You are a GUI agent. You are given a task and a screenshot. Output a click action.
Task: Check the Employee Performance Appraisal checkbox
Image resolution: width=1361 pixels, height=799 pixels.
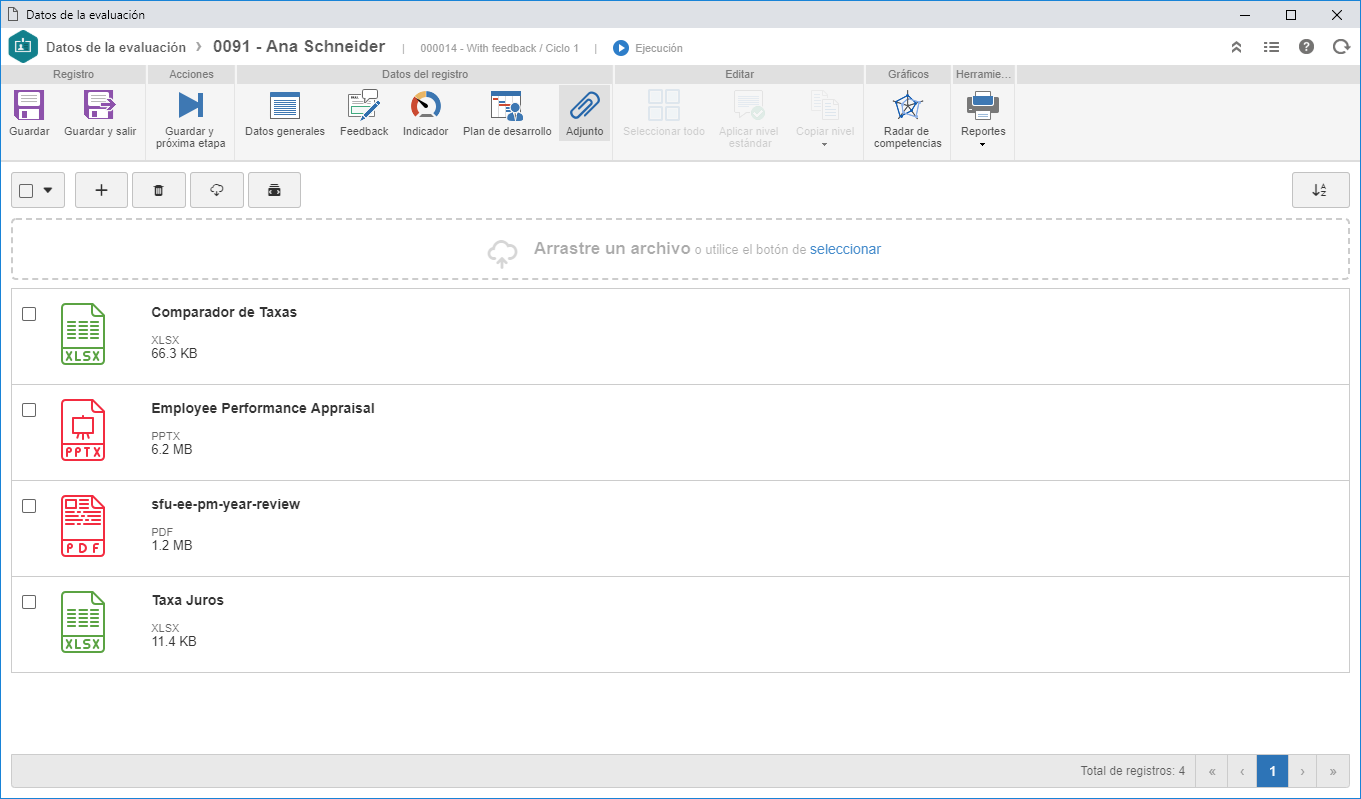click(x=29, y=410)
